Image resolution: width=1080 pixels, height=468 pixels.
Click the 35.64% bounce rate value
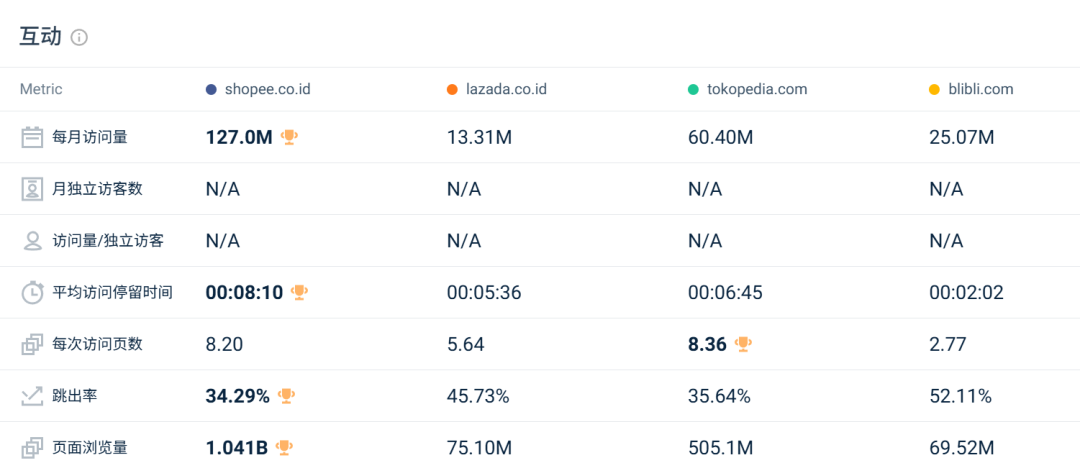[x=719, y=396]
